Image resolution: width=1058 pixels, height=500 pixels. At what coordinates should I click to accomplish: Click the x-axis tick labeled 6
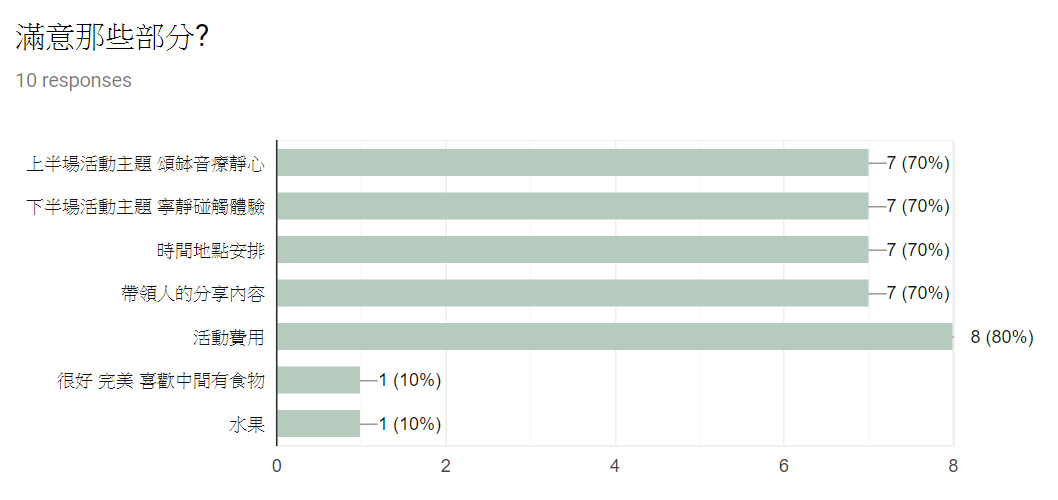784,465
